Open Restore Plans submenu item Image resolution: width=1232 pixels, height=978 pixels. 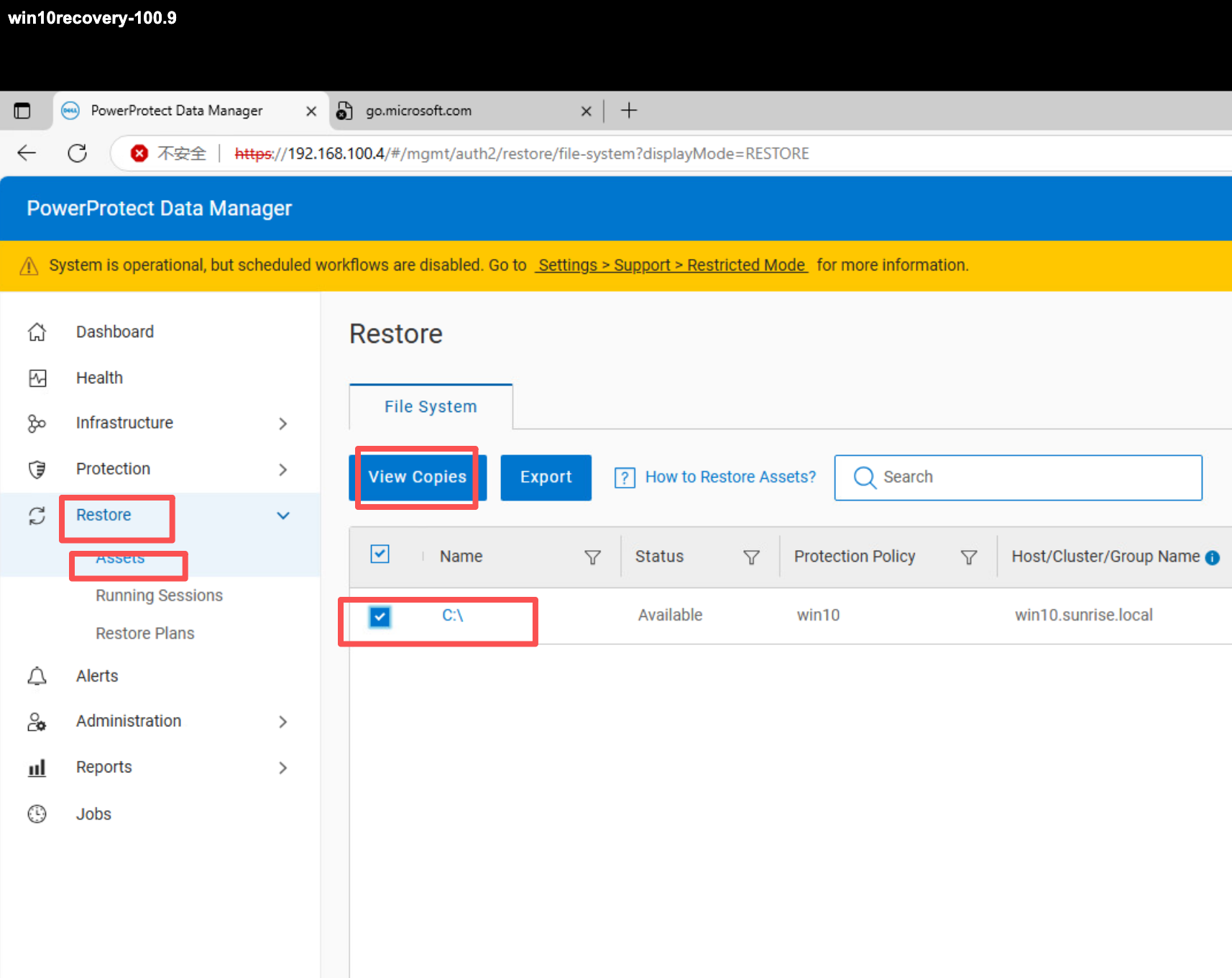[x=145, y=634]
